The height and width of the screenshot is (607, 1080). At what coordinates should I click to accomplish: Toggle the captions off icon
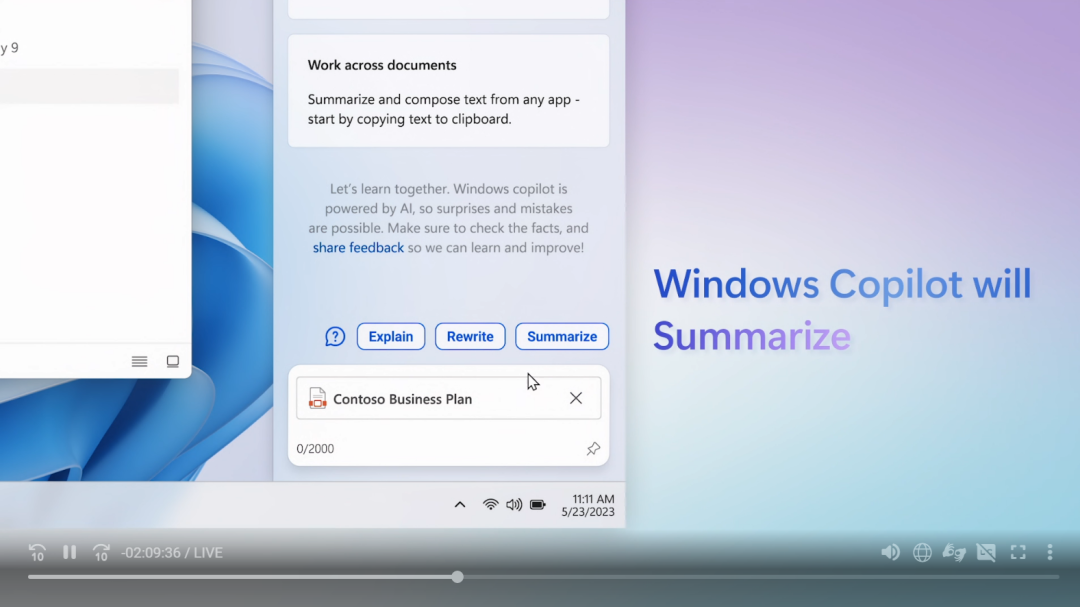986,552
